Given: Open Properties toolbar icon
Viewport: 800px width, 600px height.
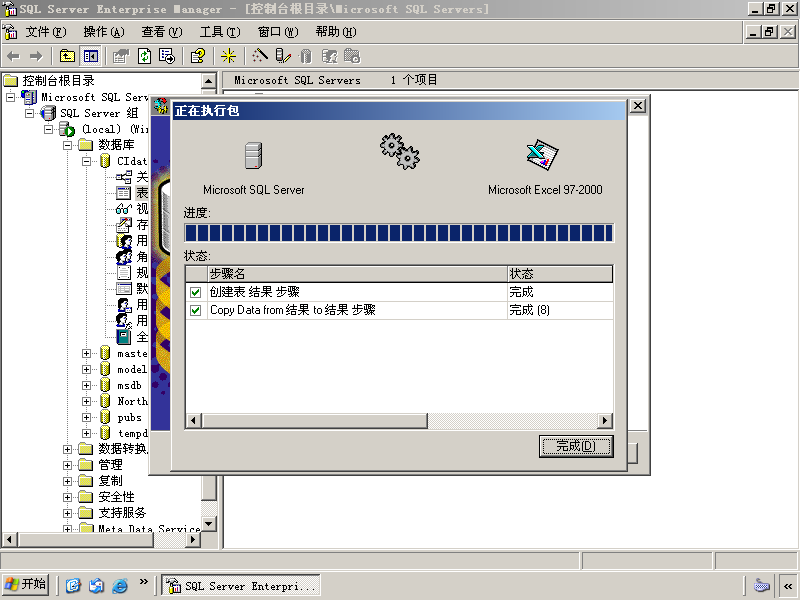Looking at the screenshot, I should pyautogui.click(x=121, y=56).
